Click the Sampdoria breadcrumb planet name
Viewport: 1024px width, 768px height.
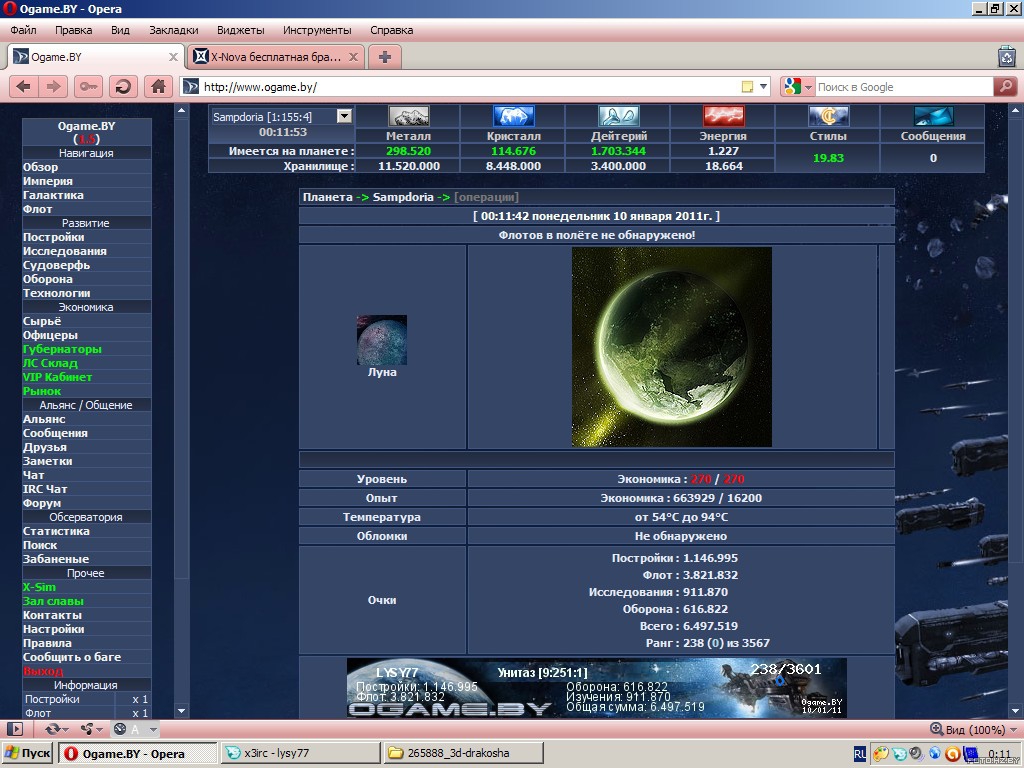(x=403, y=197)
